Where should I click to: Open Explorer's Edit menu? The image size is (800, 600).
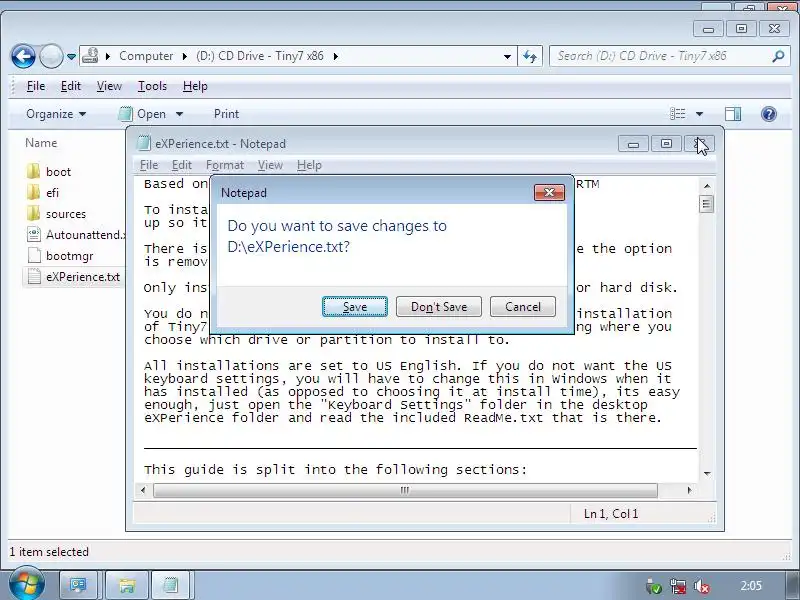tap(70, 86)
